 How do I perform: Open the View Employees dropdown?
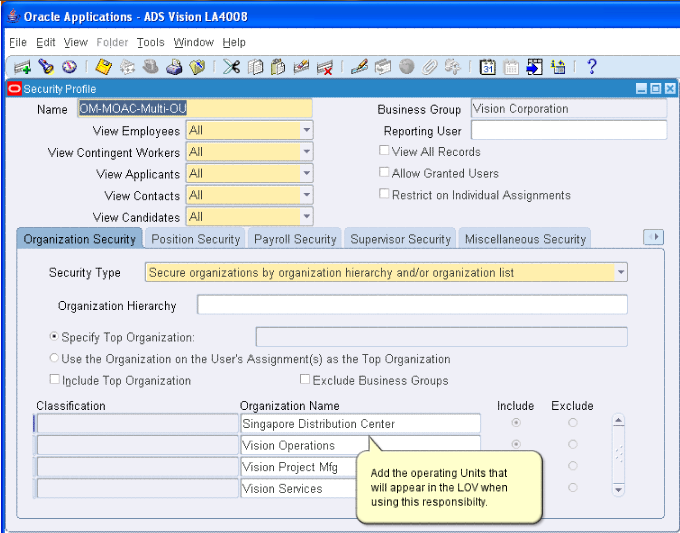(307, 130)
